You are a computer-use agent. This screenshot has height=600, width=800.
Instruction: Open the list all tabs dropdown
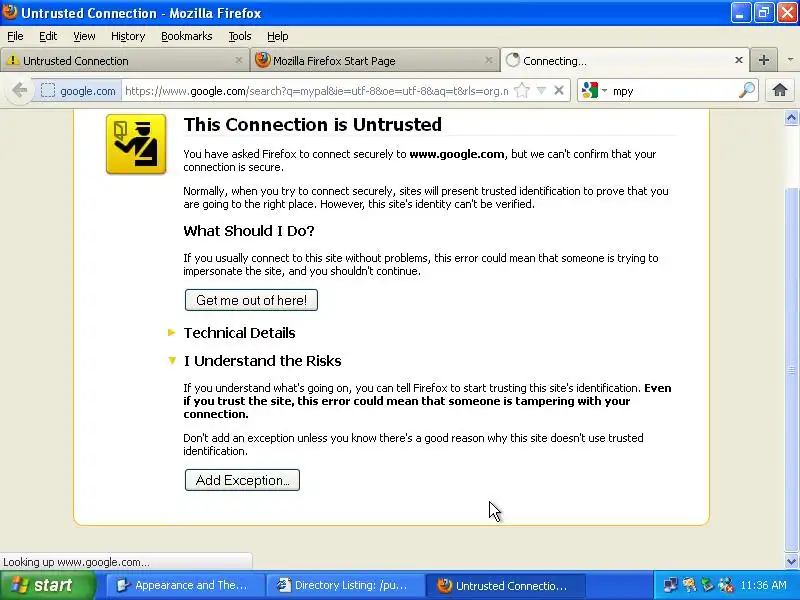(x=790, y=60)
